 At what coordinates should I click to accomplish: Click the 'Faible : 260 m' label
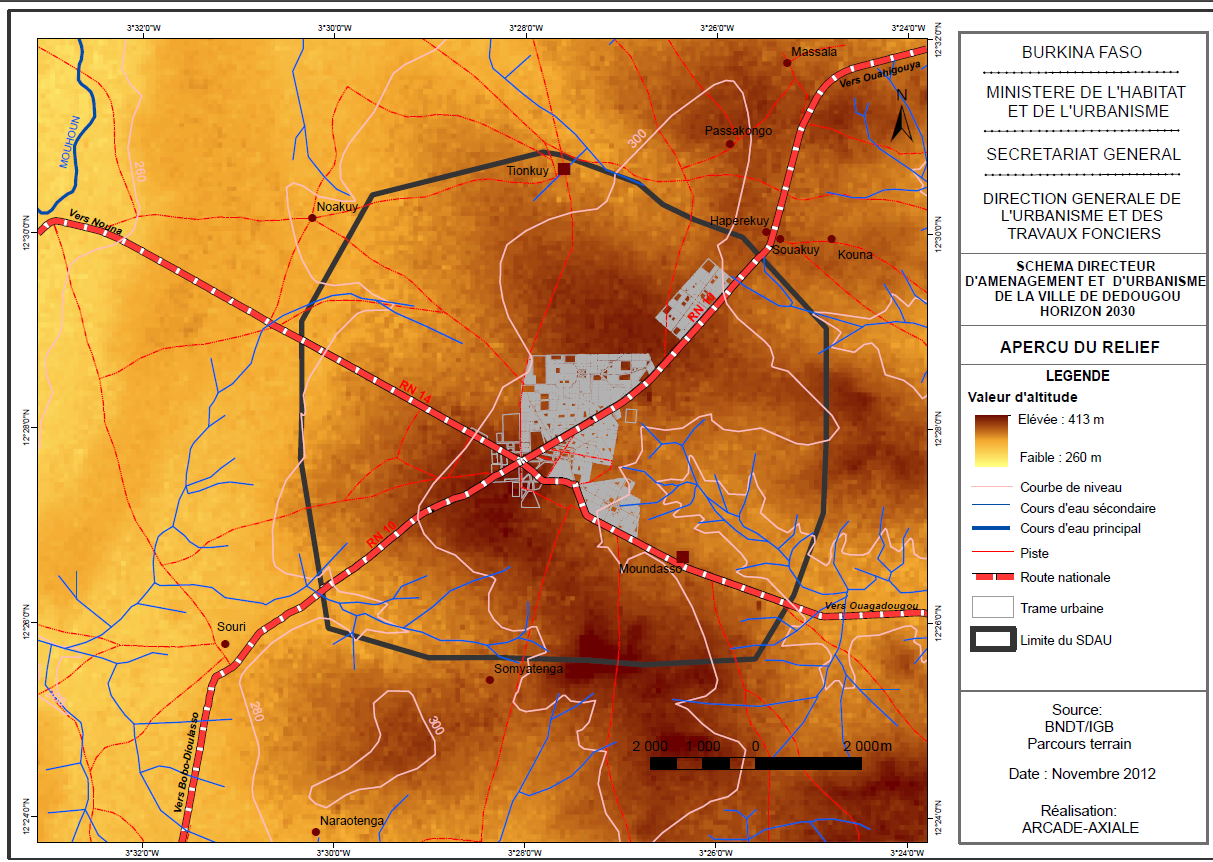tap(1061, 457)
